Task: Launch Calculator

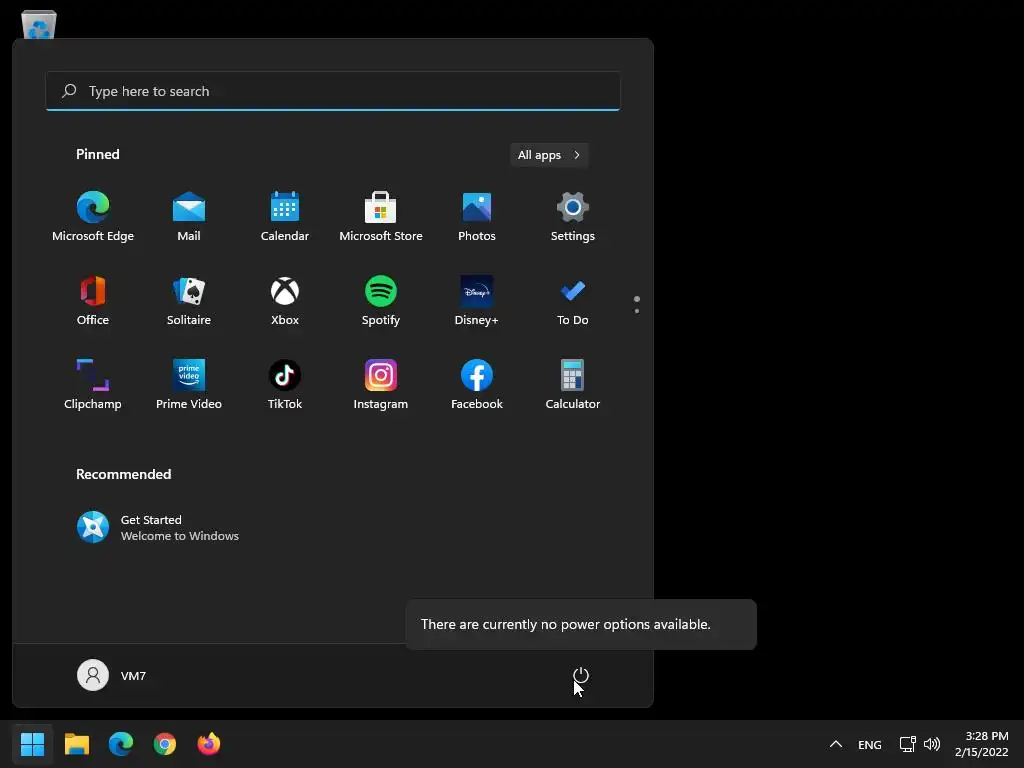Action: tap(573, 385)
